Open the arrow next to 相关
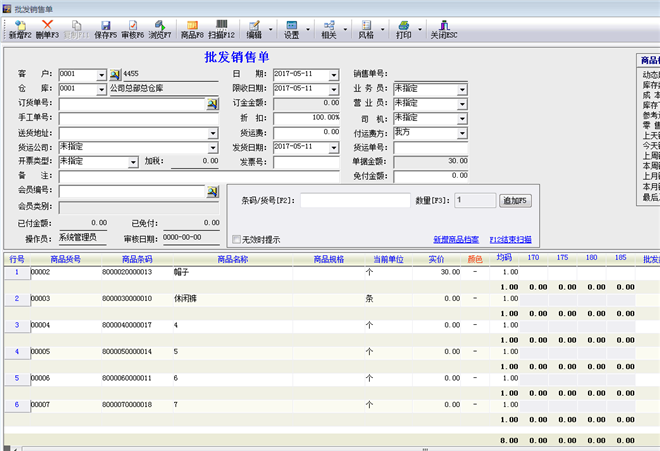This screenshot has height=451, width=660. click(x=346, y=29)
